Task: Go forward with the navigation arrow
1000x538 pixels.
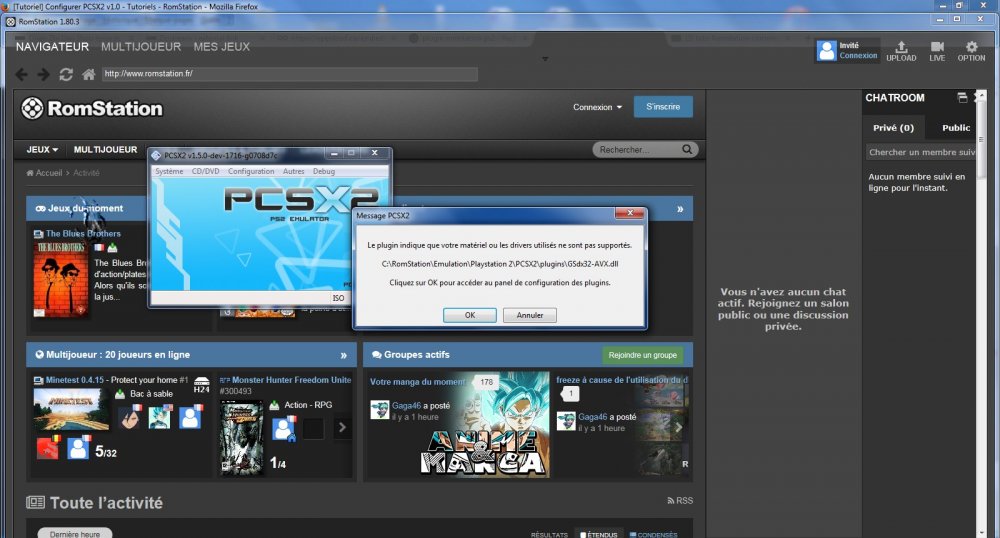Action: click(x=43, y=75)
